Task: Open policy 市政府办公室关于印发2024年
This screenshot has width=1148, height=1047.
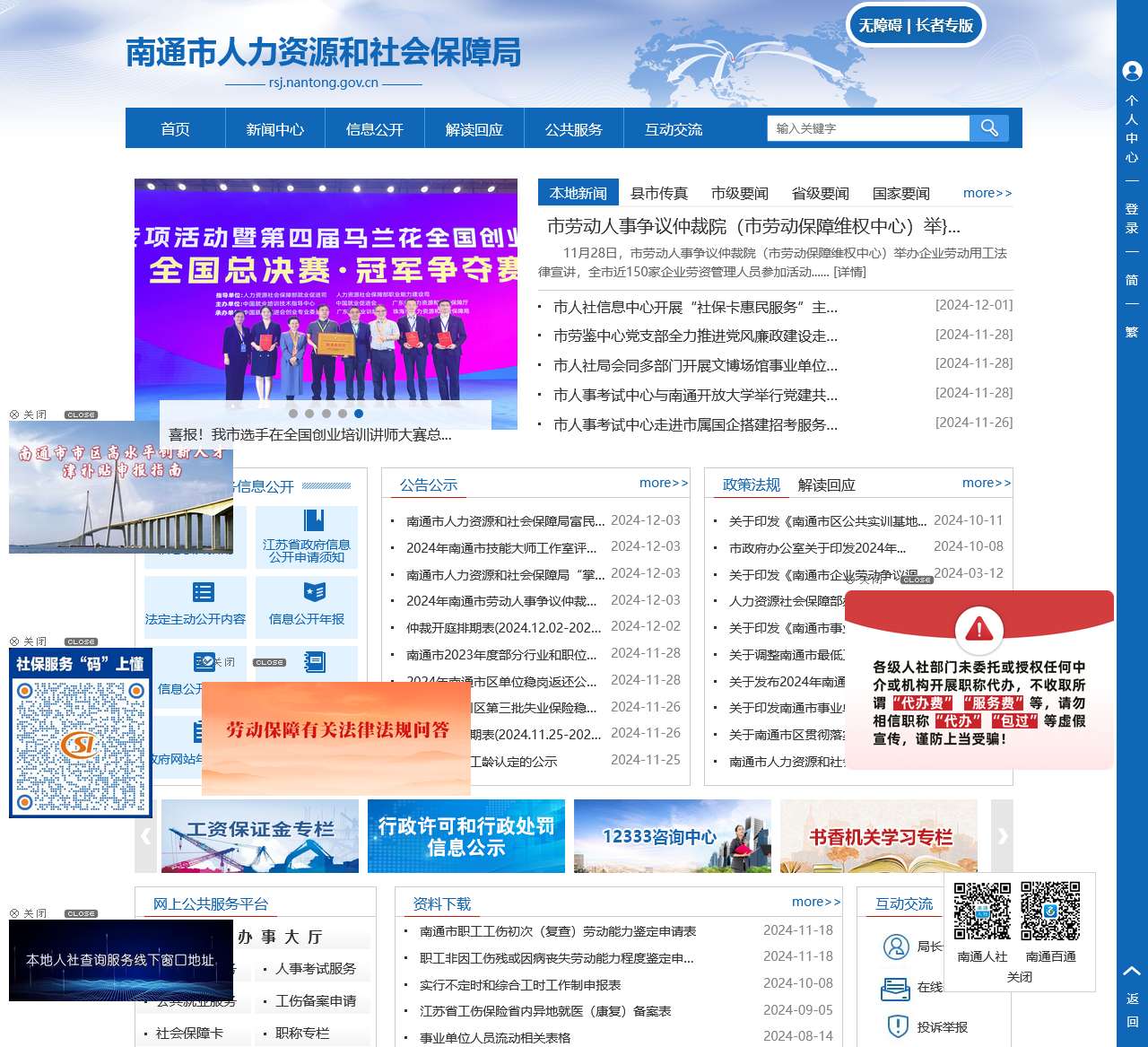Action: tap(817, 547)
